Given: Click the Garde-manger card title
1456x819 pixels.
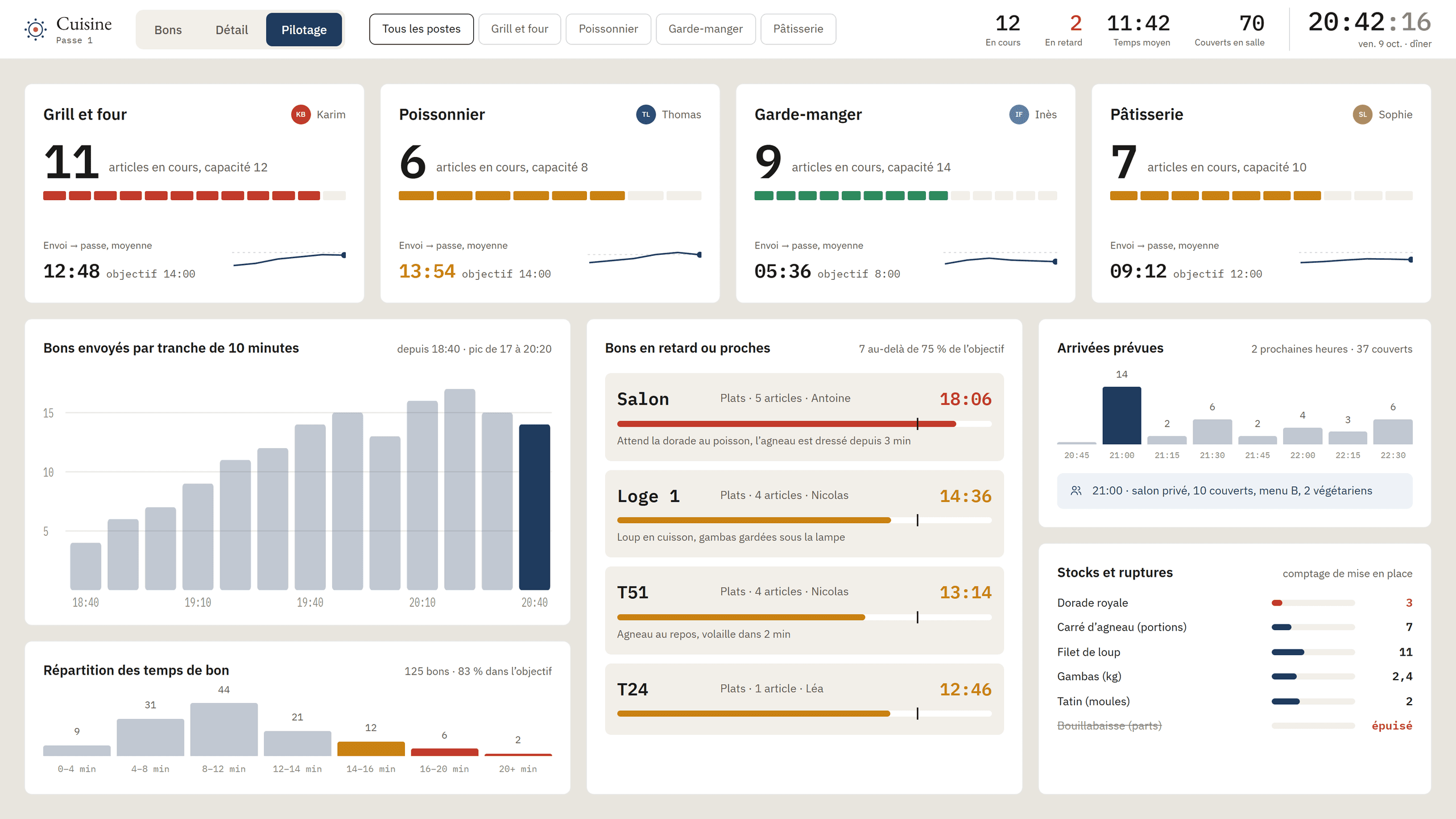Looking at the screenshot, I should point(808,114).
